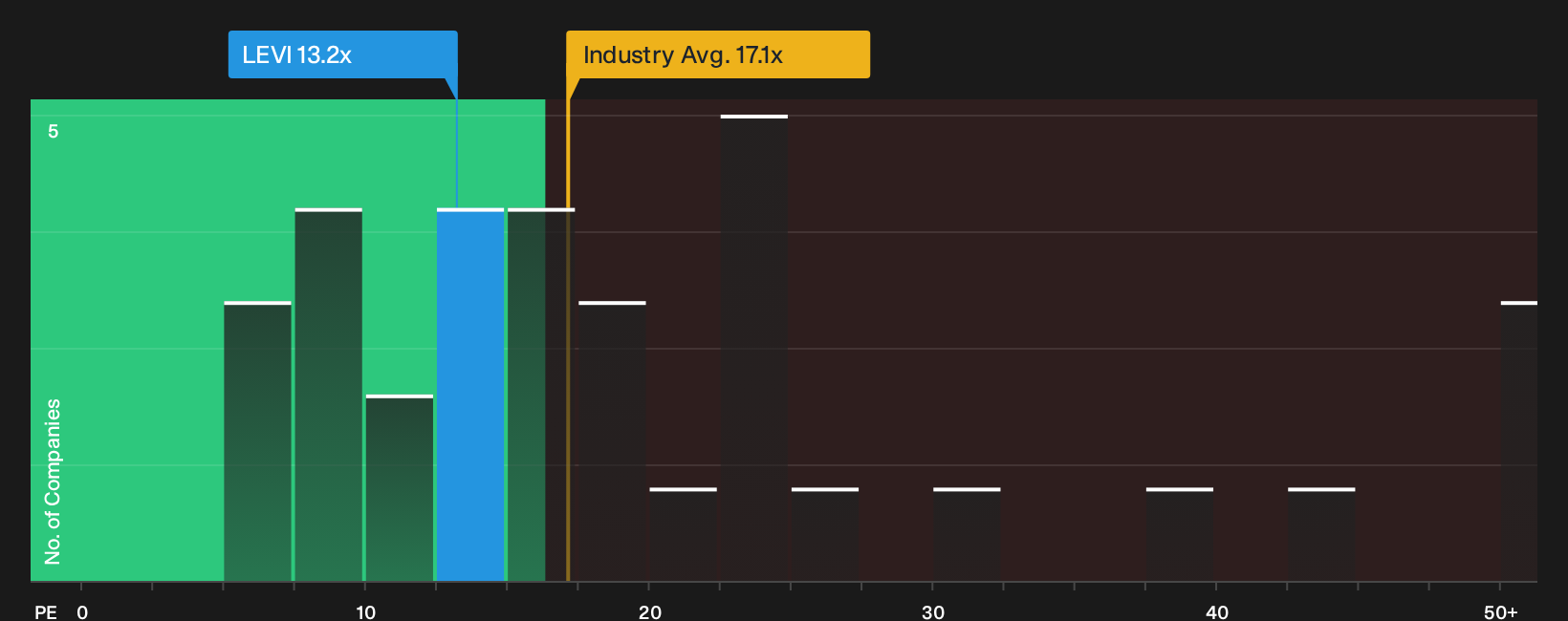The image size is (1568, 621).
Task: Click the bar between PE 7.5 and 10
Action: pyautogui.click(x=329, y=395)
